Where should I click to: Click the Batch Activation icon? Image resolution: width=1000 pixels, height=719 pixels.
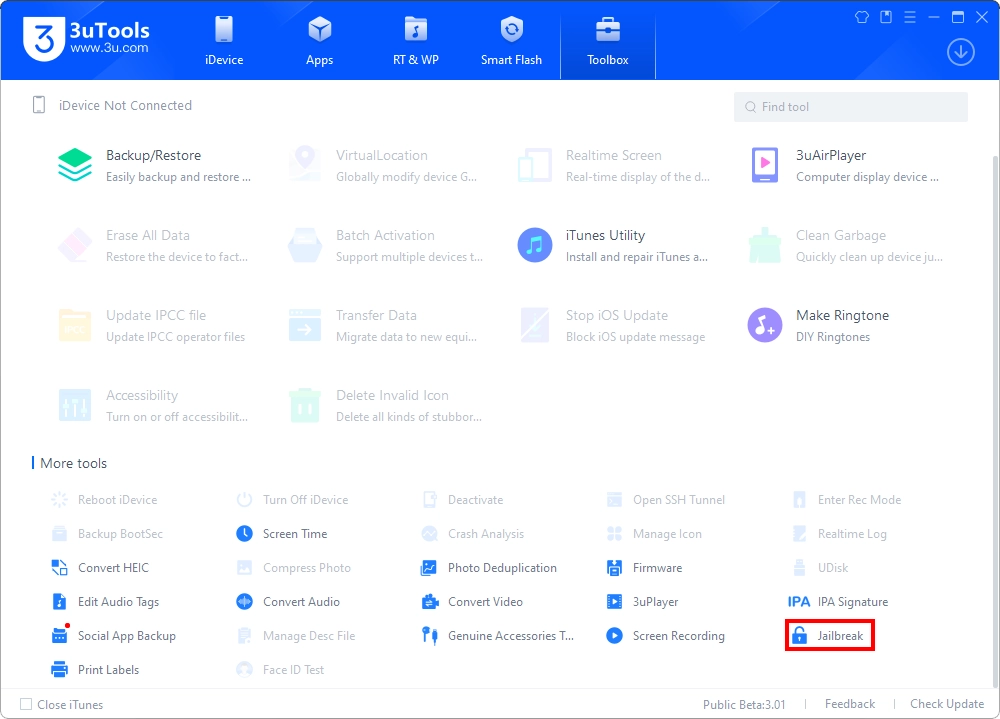305,245
